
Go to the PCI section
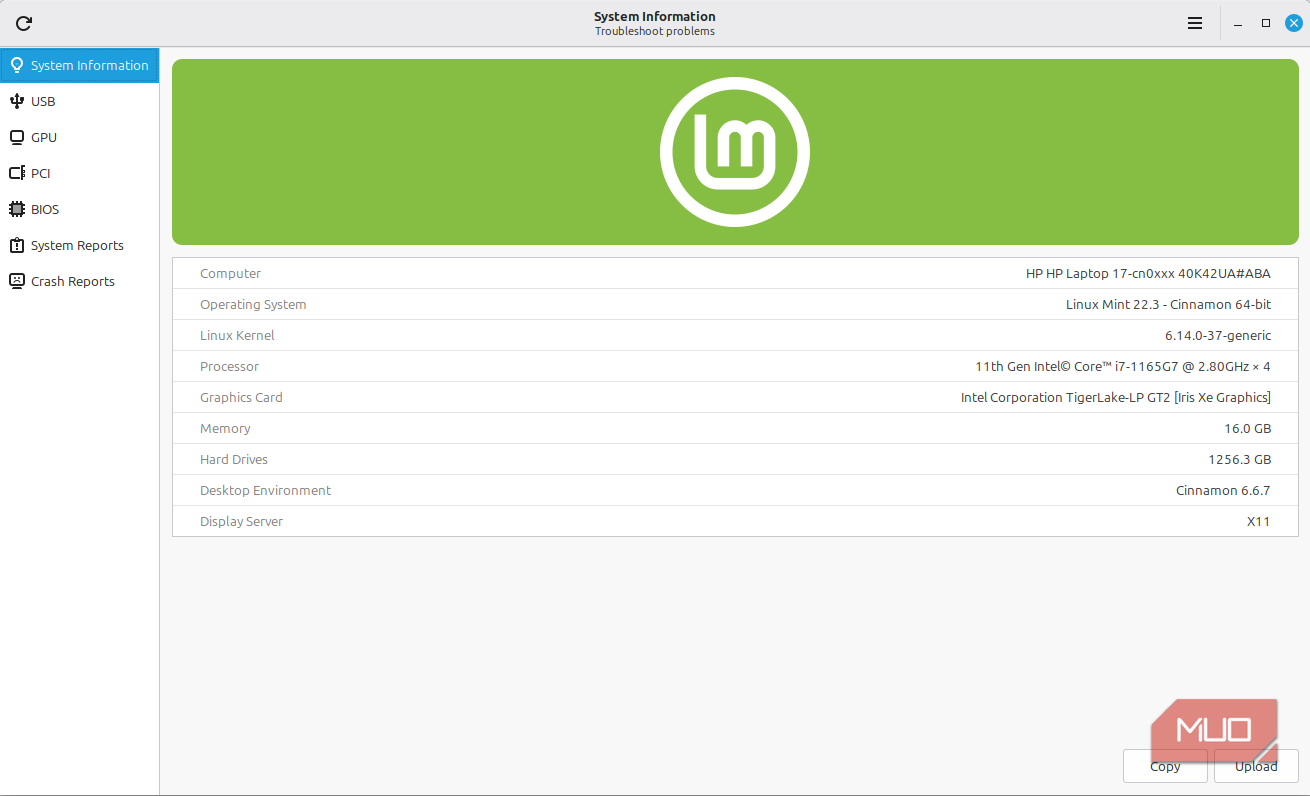point(80,173)
